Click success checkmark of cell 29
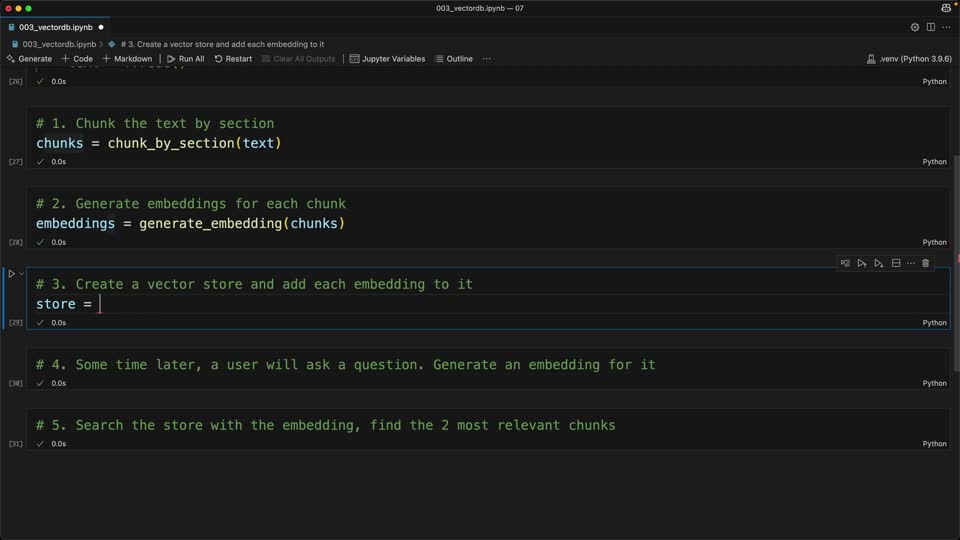Screen dimensions: 960x540 pyautogui.click(x=40, y=323)
